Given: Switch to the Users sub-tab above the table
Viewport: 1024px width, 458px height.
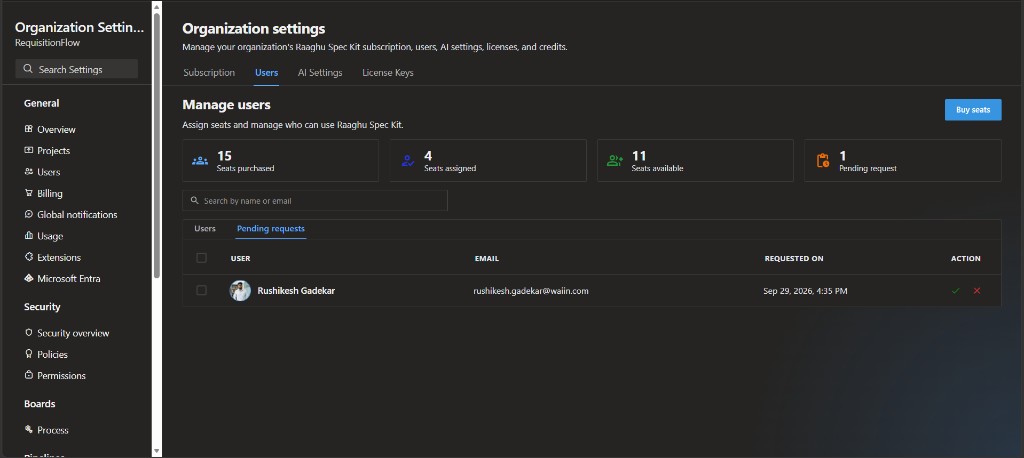Looking at the screenshot, I should (205, 229).
